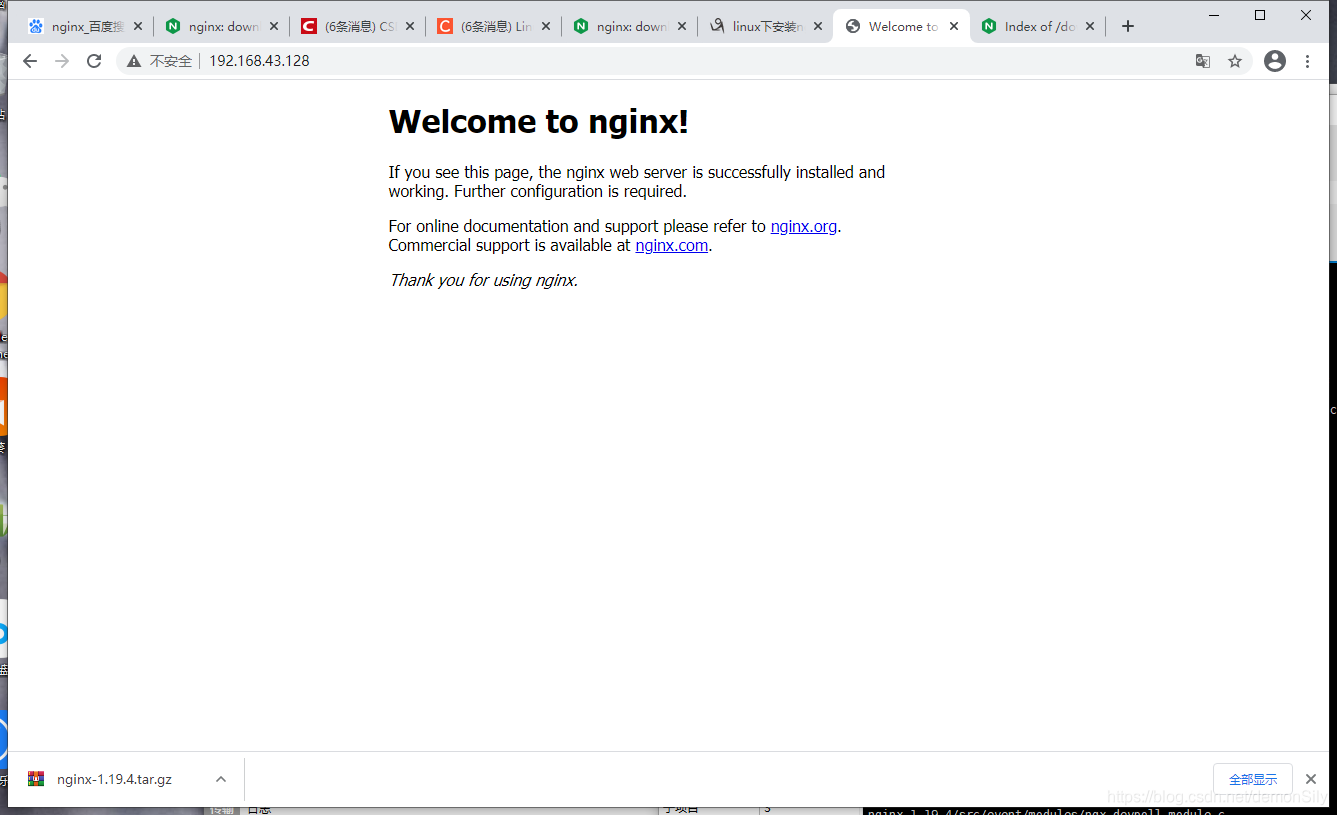Click the not-secure warning triangle icon

click(134, 61)
